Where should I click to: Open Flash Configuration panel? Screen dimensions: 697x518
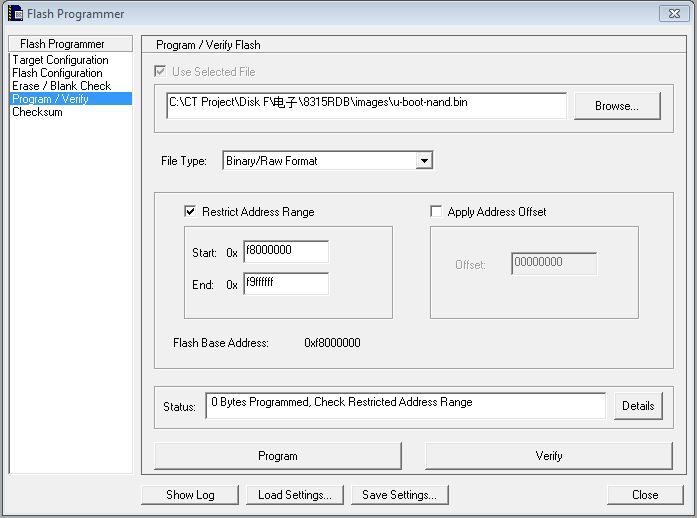(x=57, y=73)
